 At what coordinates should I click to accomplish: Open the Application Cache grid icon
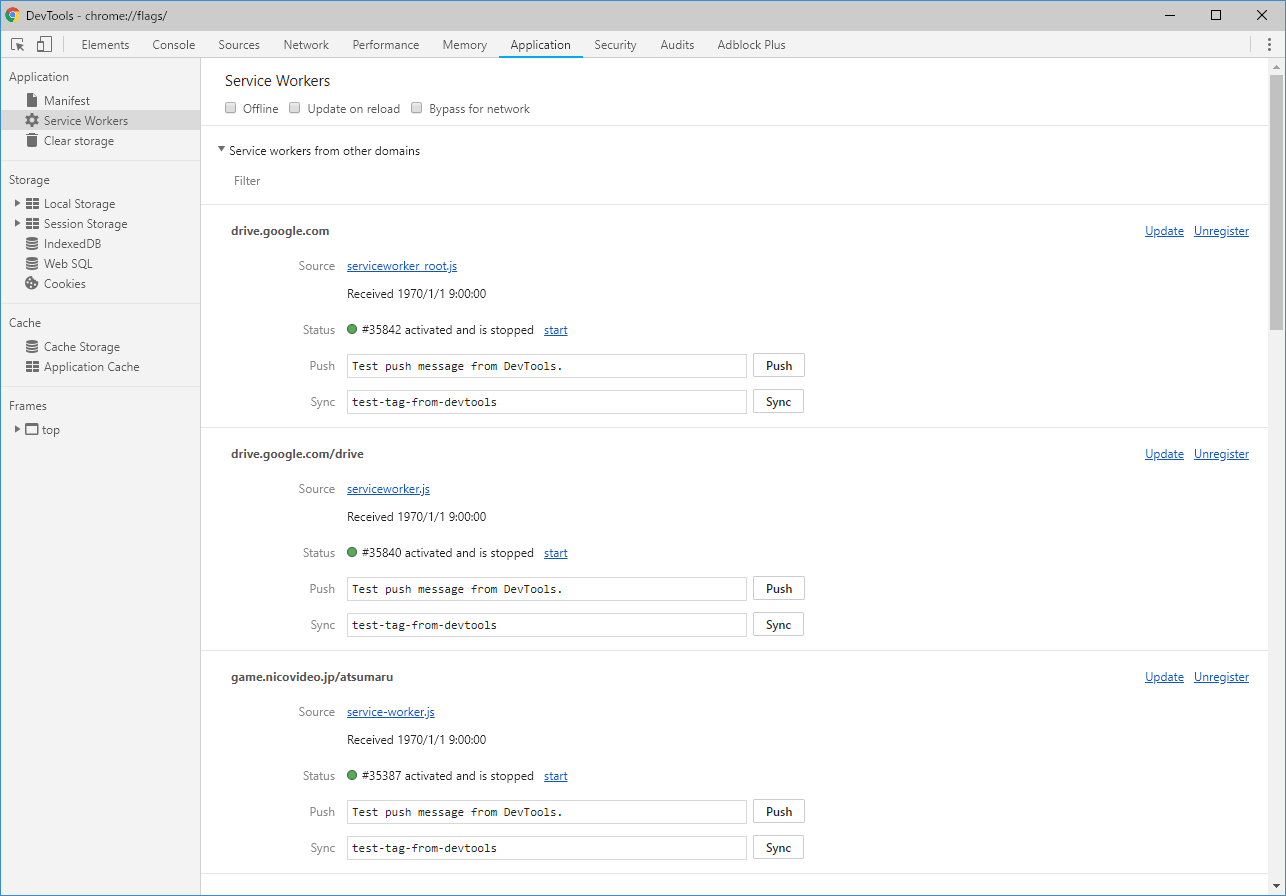[x=32, y=367]
